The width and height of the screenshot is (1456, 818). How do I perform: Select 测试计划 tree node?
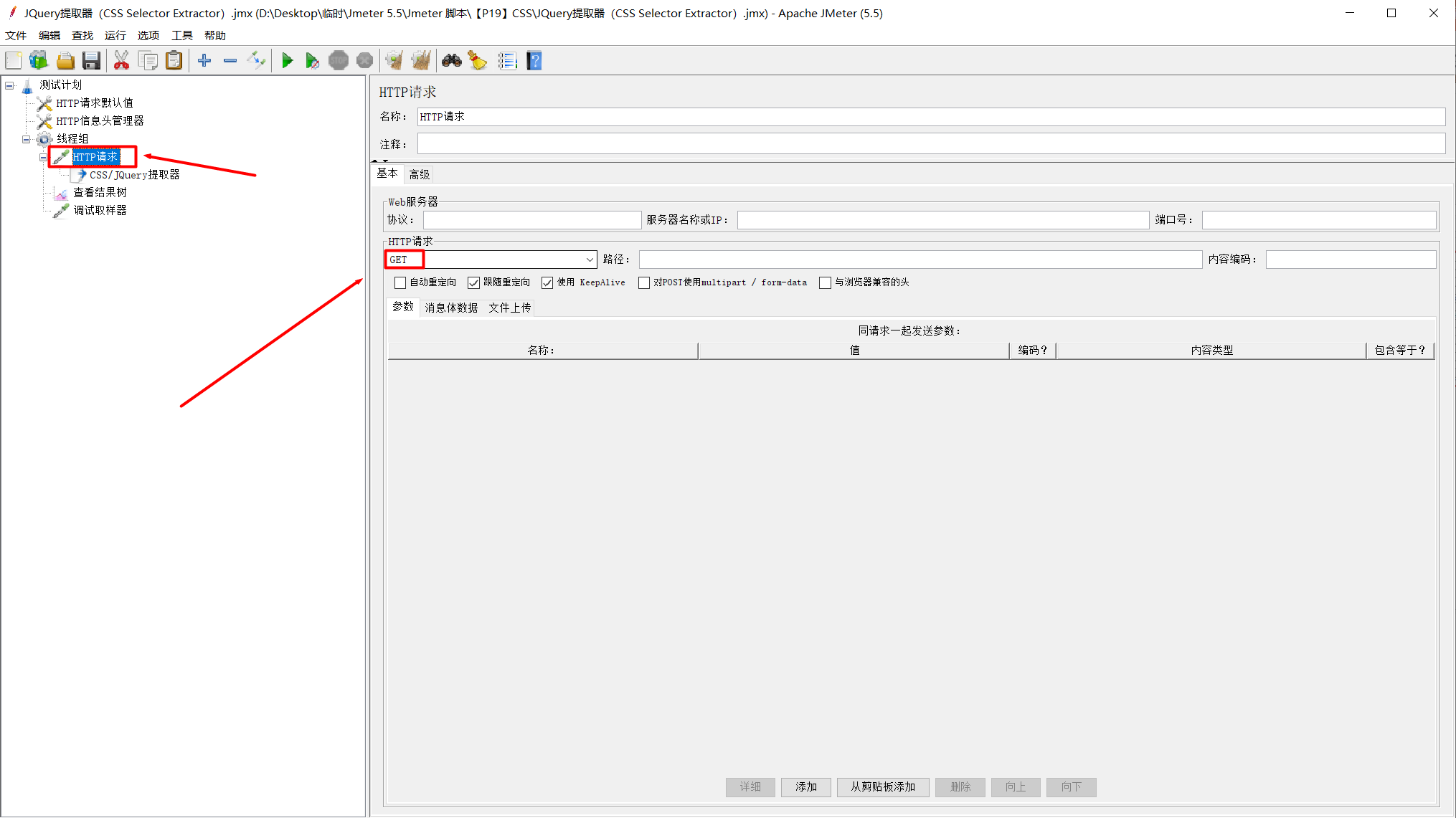[x=61, y=85]
